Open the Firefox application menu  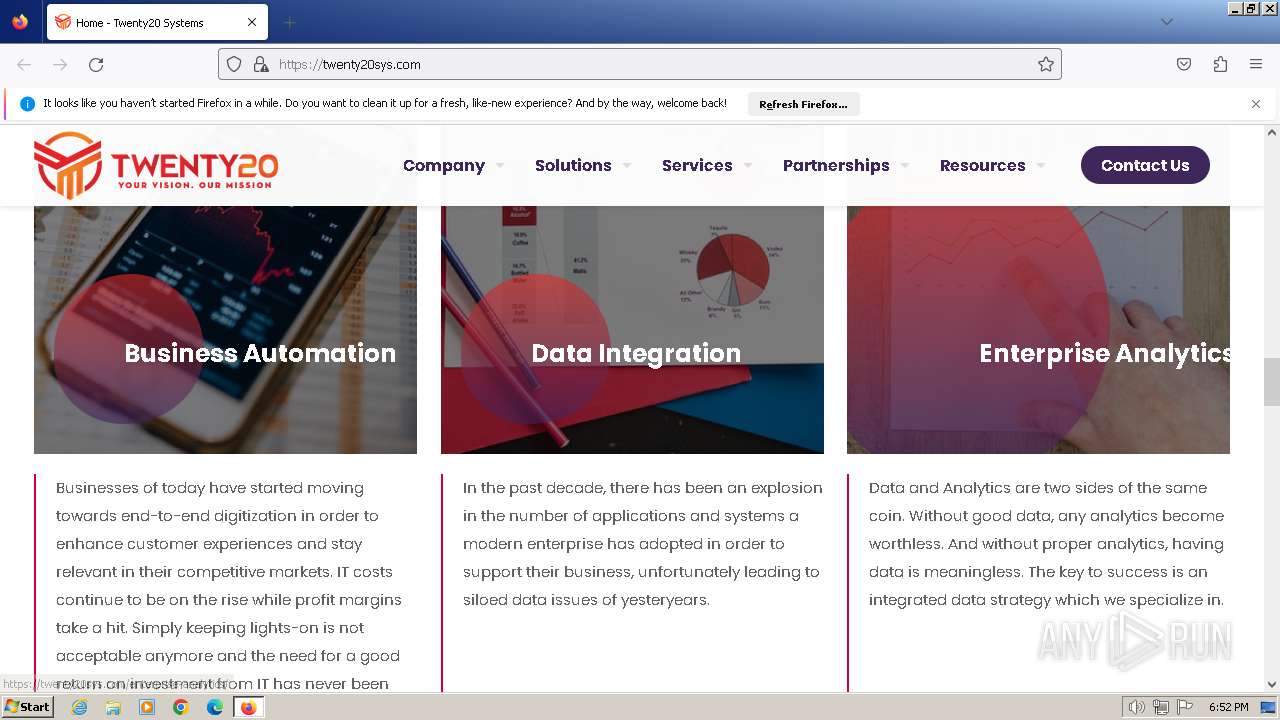click(x=1256, y=64)
